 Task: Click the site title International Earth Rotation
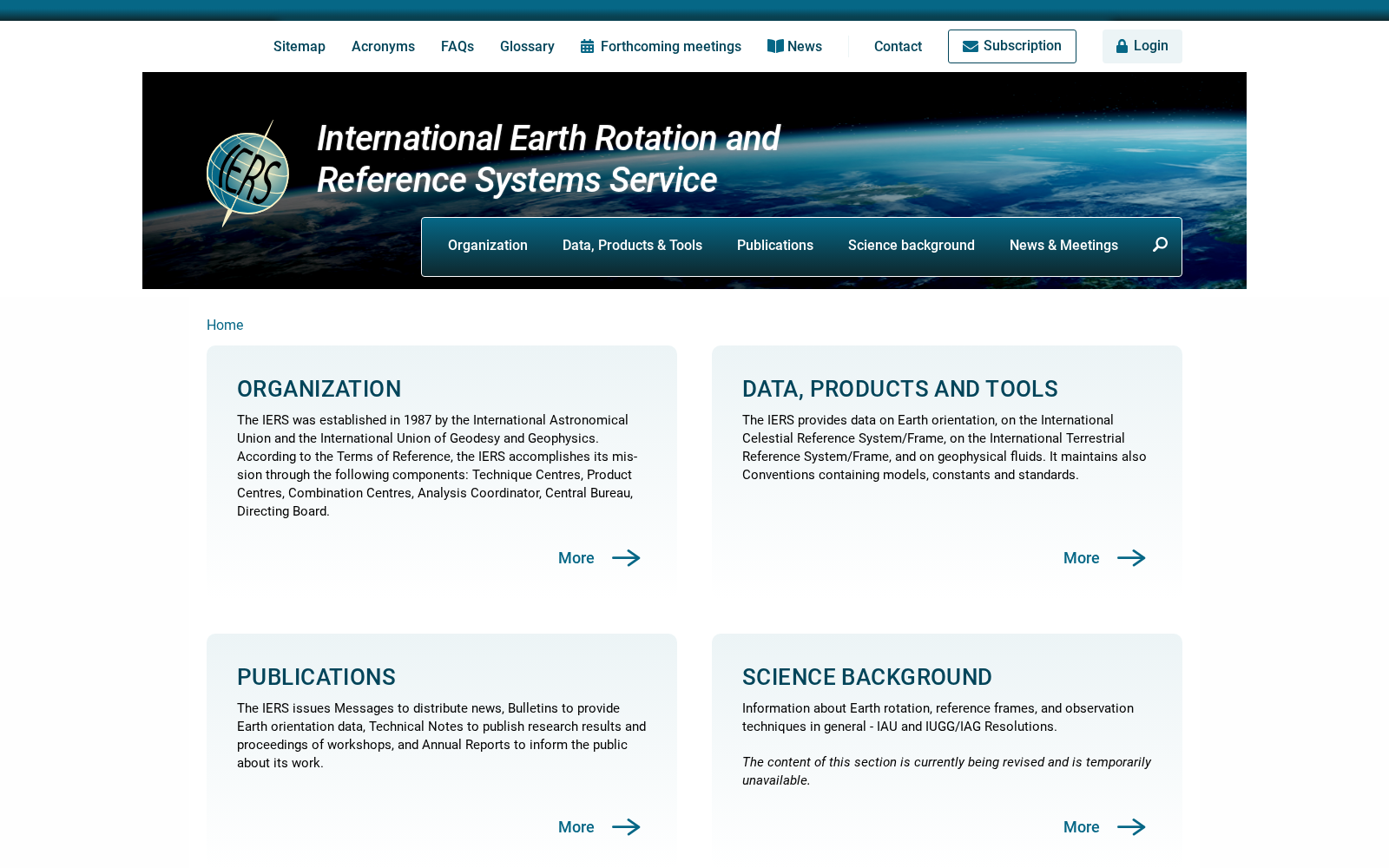[x=548, y=160]
